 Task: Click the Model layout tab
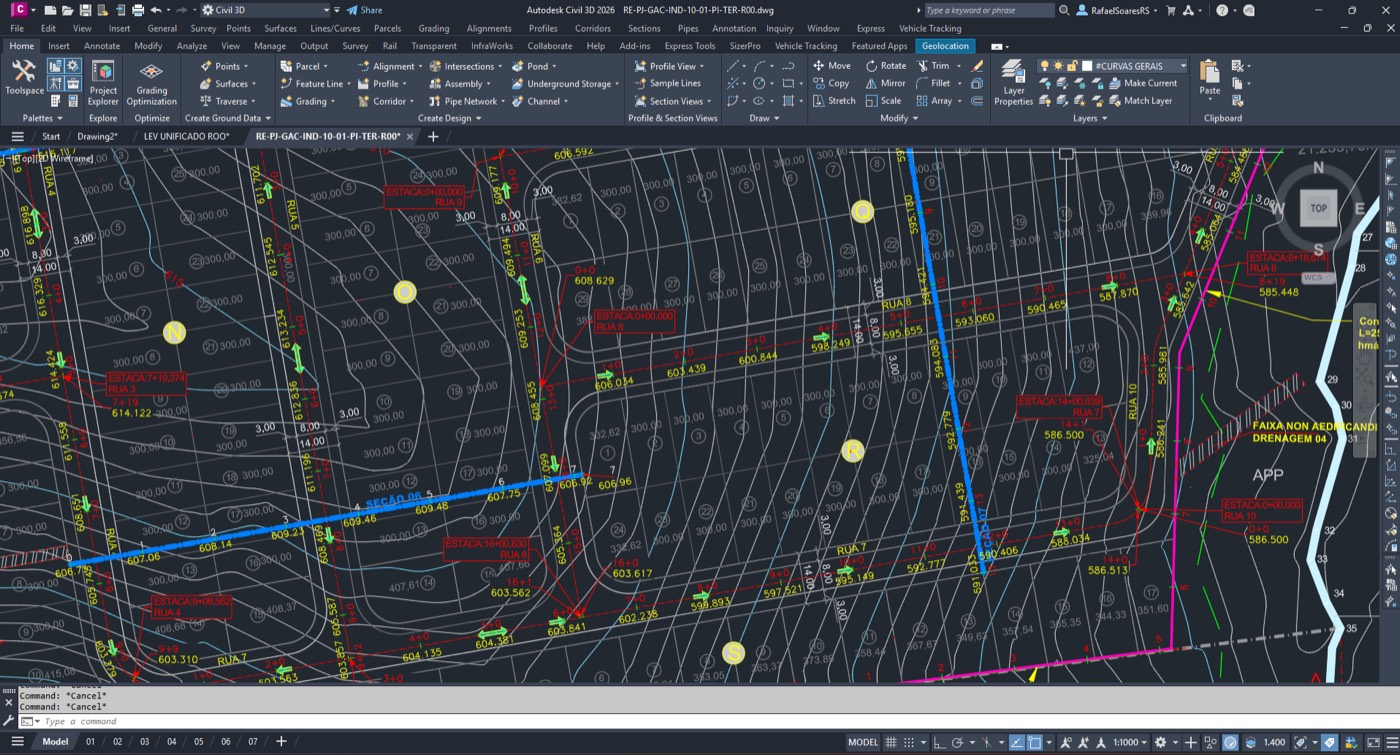coord(55,742)
